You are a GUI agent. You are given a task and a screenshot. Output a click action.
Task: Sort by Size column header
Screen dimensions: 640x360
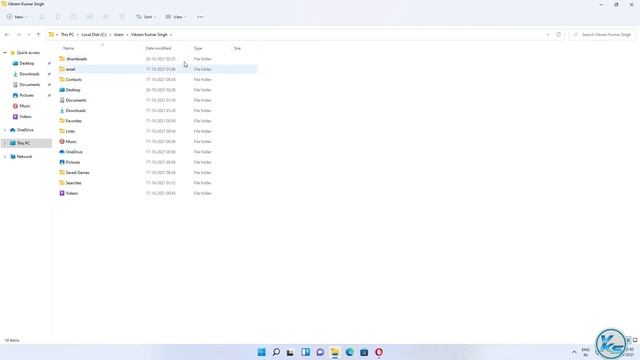tap(237, 48)
